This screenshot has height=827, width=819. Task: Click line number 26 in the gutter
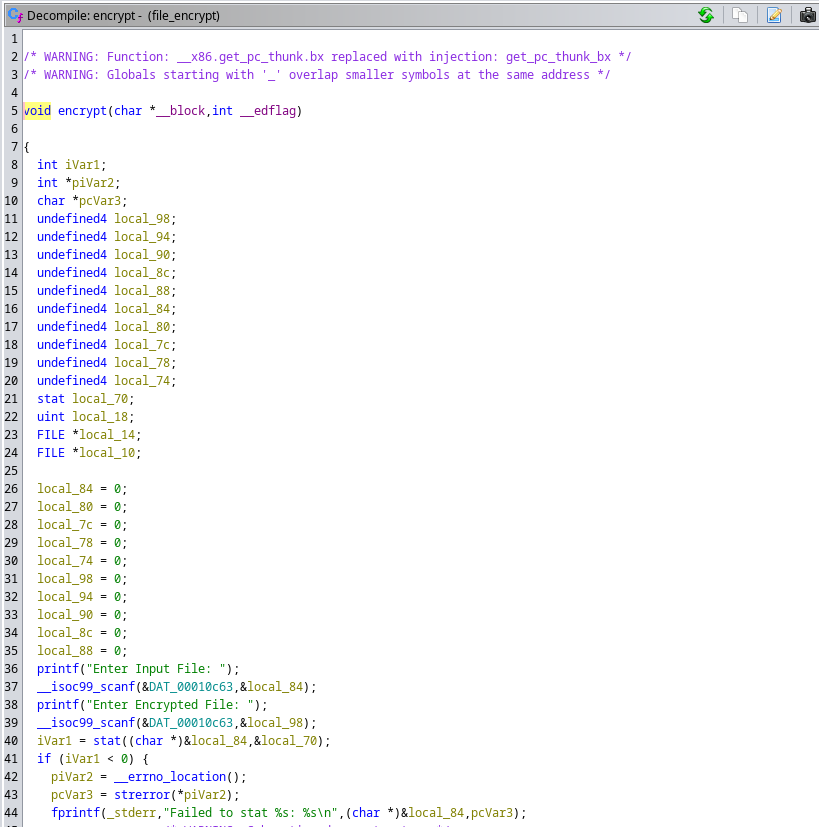[12, 489]
